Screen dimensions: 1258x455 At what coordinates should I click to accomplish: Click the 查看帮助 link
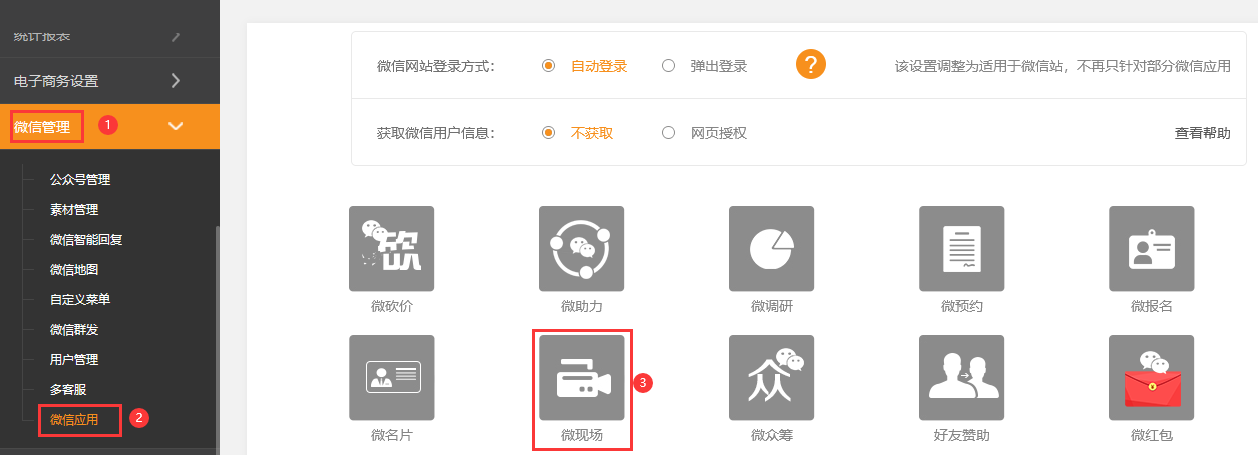coord(1202,133)
